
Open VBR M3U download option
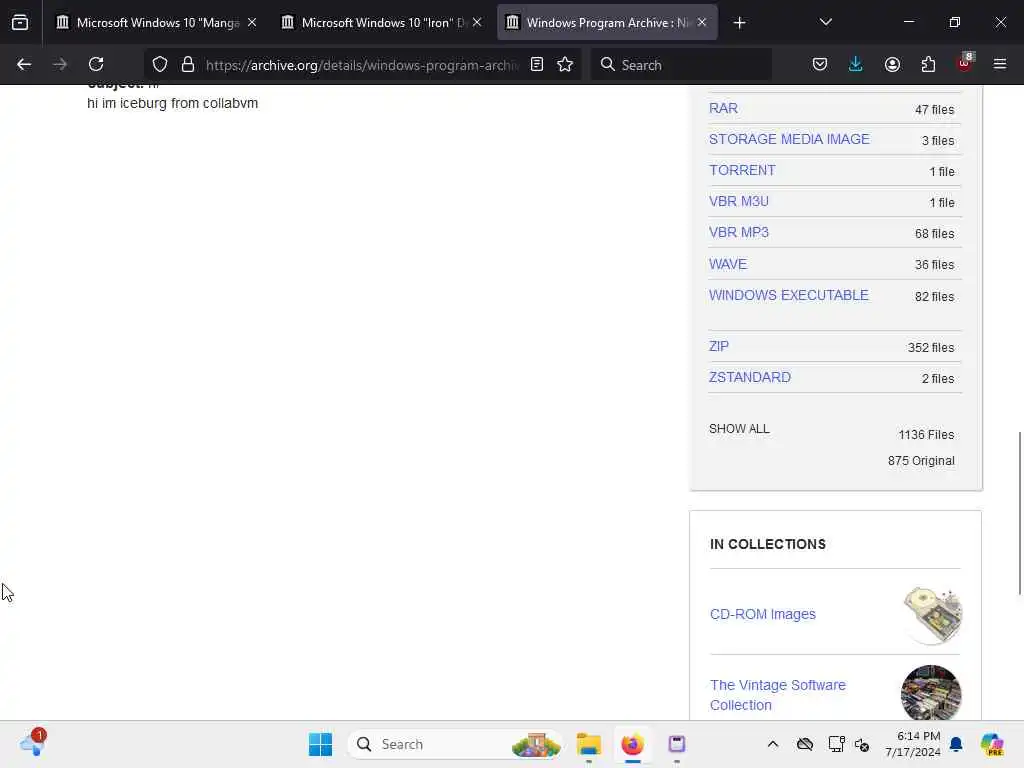[x=739, y=201]
